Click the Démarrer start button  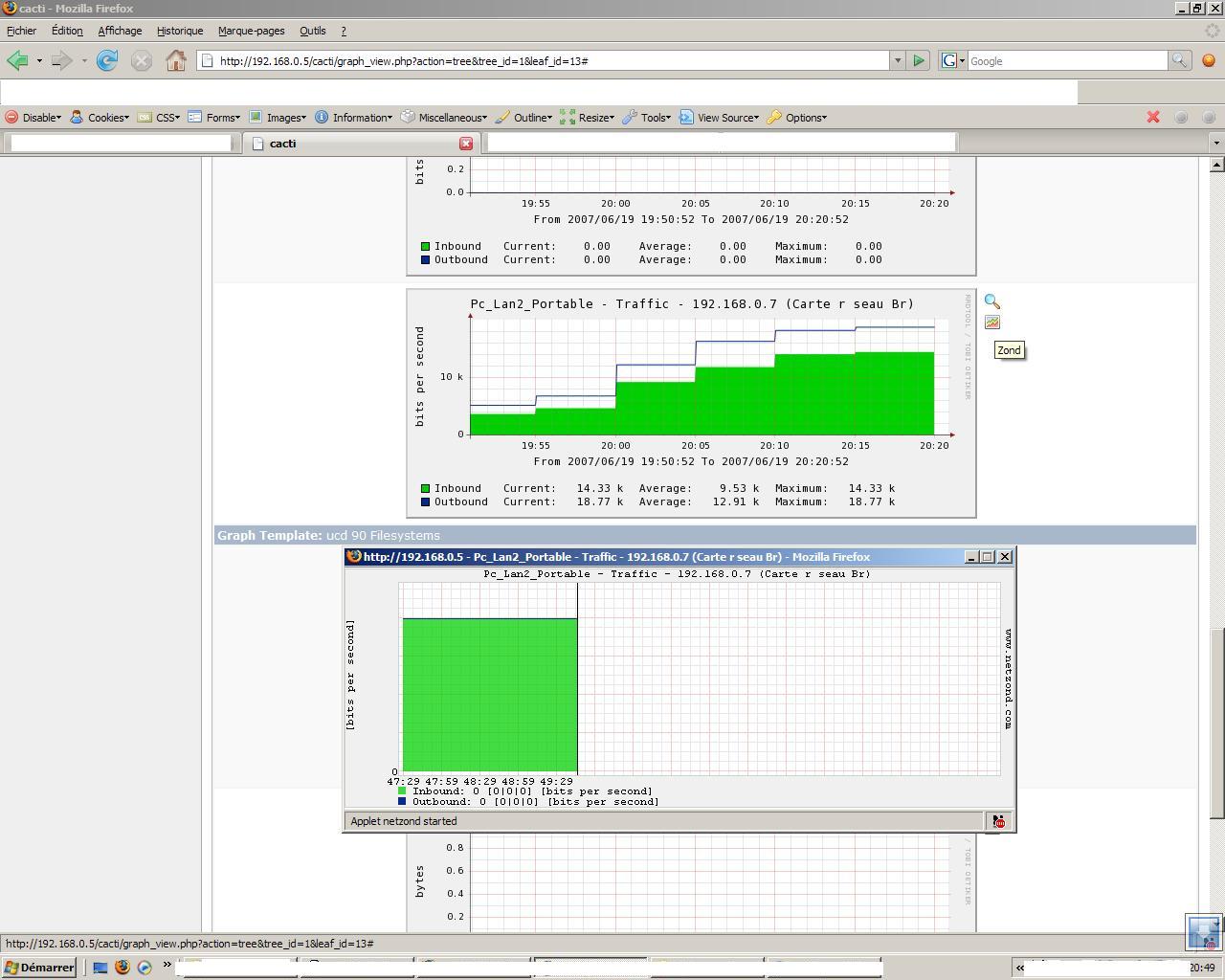pos(38,968)
